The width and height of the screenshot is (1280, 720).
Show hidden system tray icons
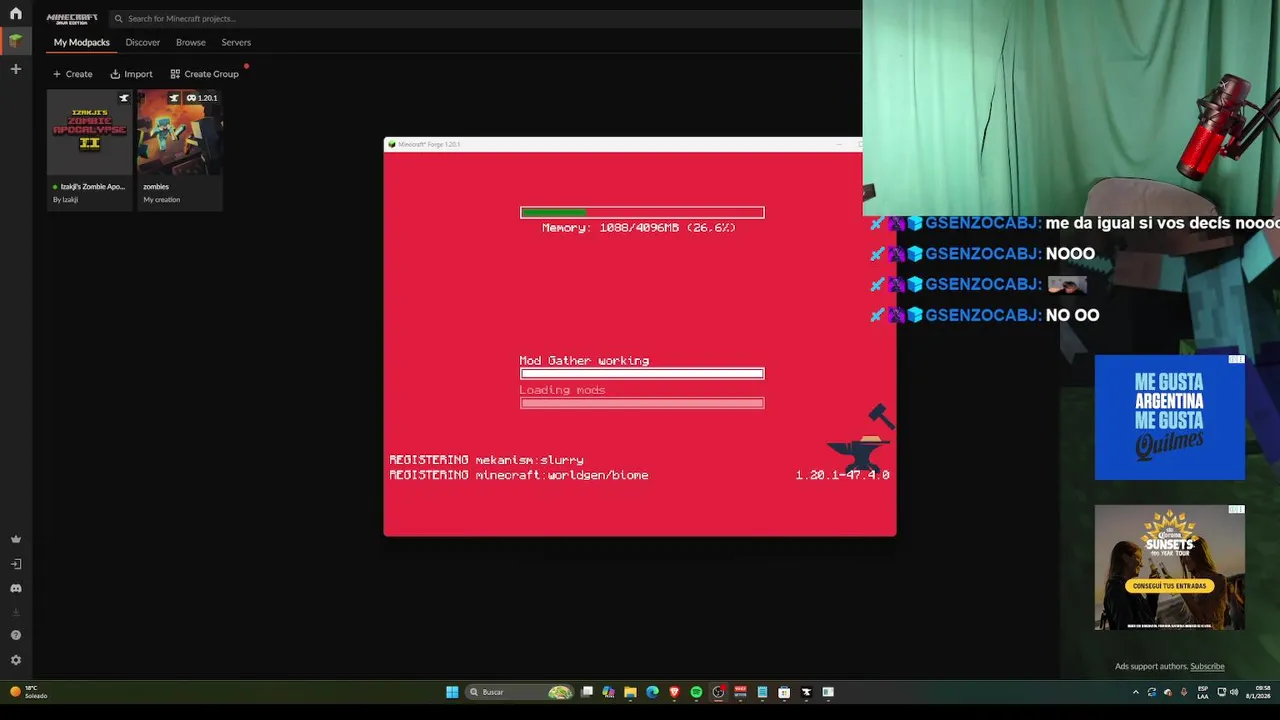pos(1135,692)
